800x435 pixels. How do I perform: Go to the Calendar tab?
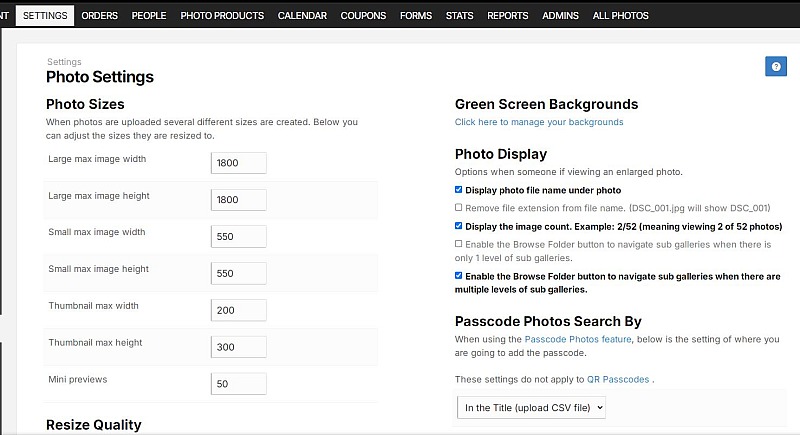coord(302,16)
